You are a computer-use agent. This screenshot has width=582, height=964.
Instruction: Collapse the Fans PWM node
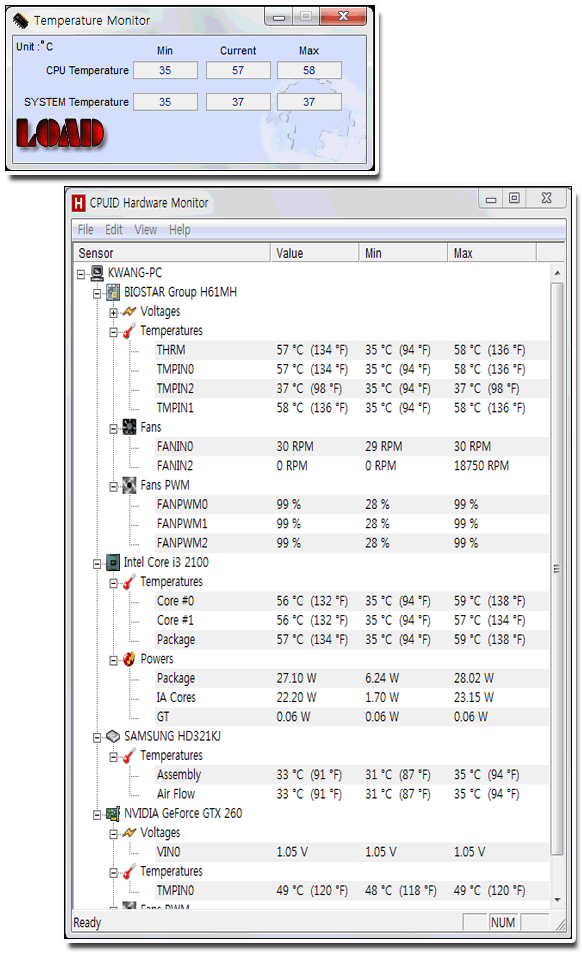pos(114,487)
